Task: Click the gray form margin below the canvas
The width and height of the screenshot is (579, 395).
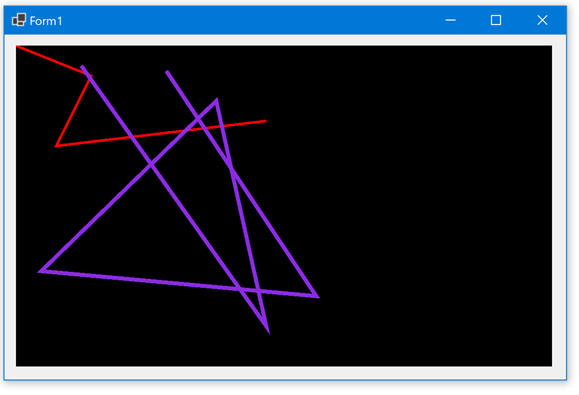Action: click(284, 372)
